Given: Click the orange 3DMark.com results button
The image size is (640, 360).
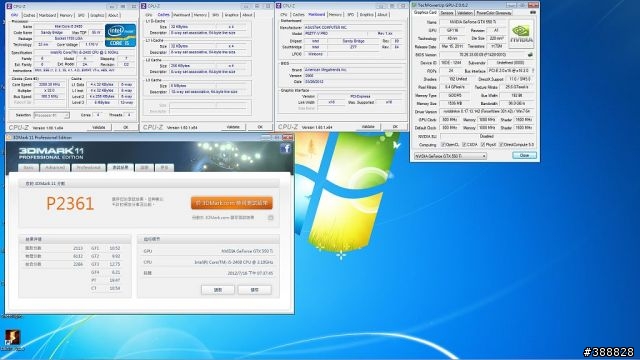Looking at the screenshot, I should 231,203.
